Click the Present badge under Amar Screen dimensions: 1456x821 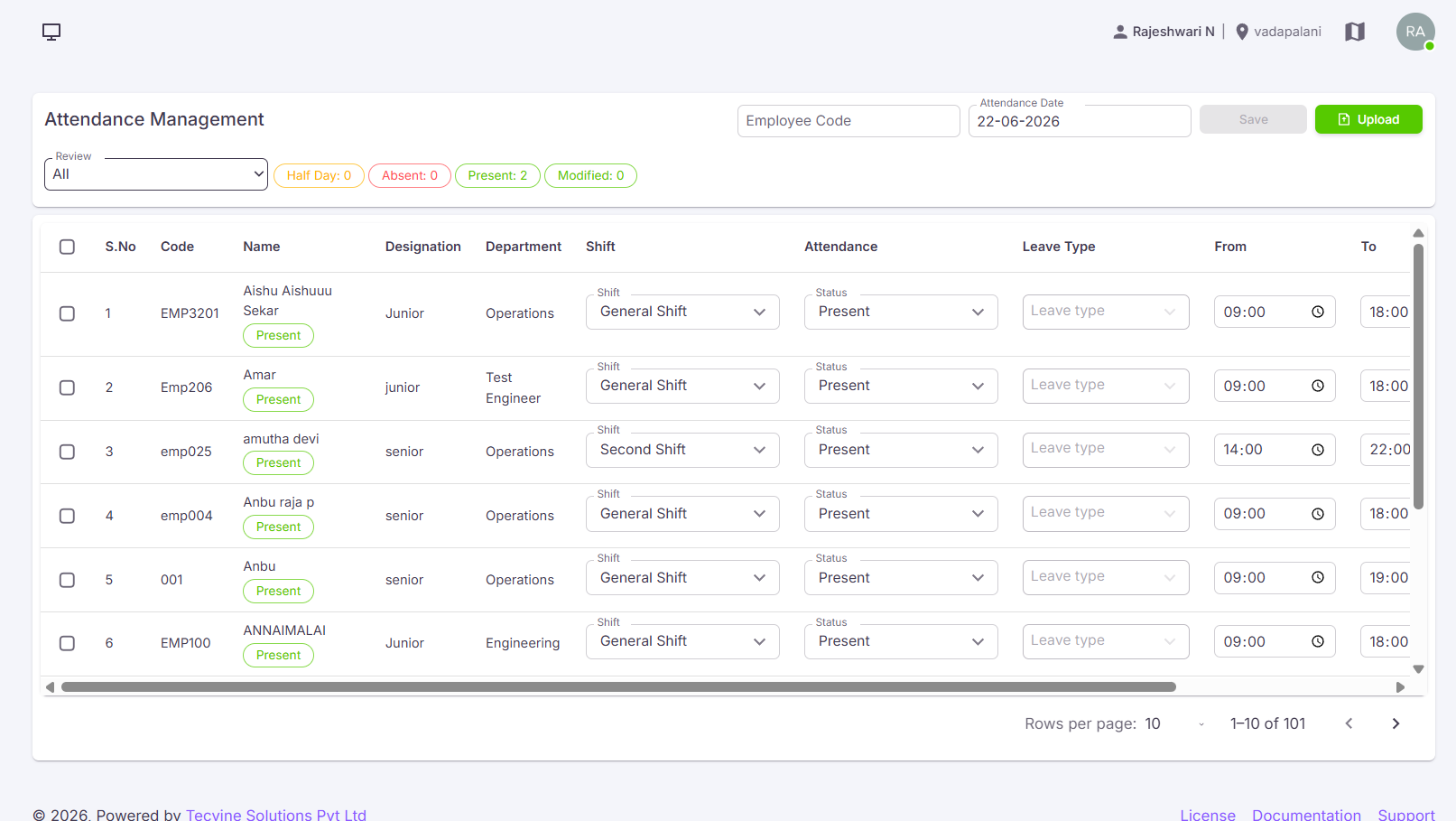[x=278, y=399]
